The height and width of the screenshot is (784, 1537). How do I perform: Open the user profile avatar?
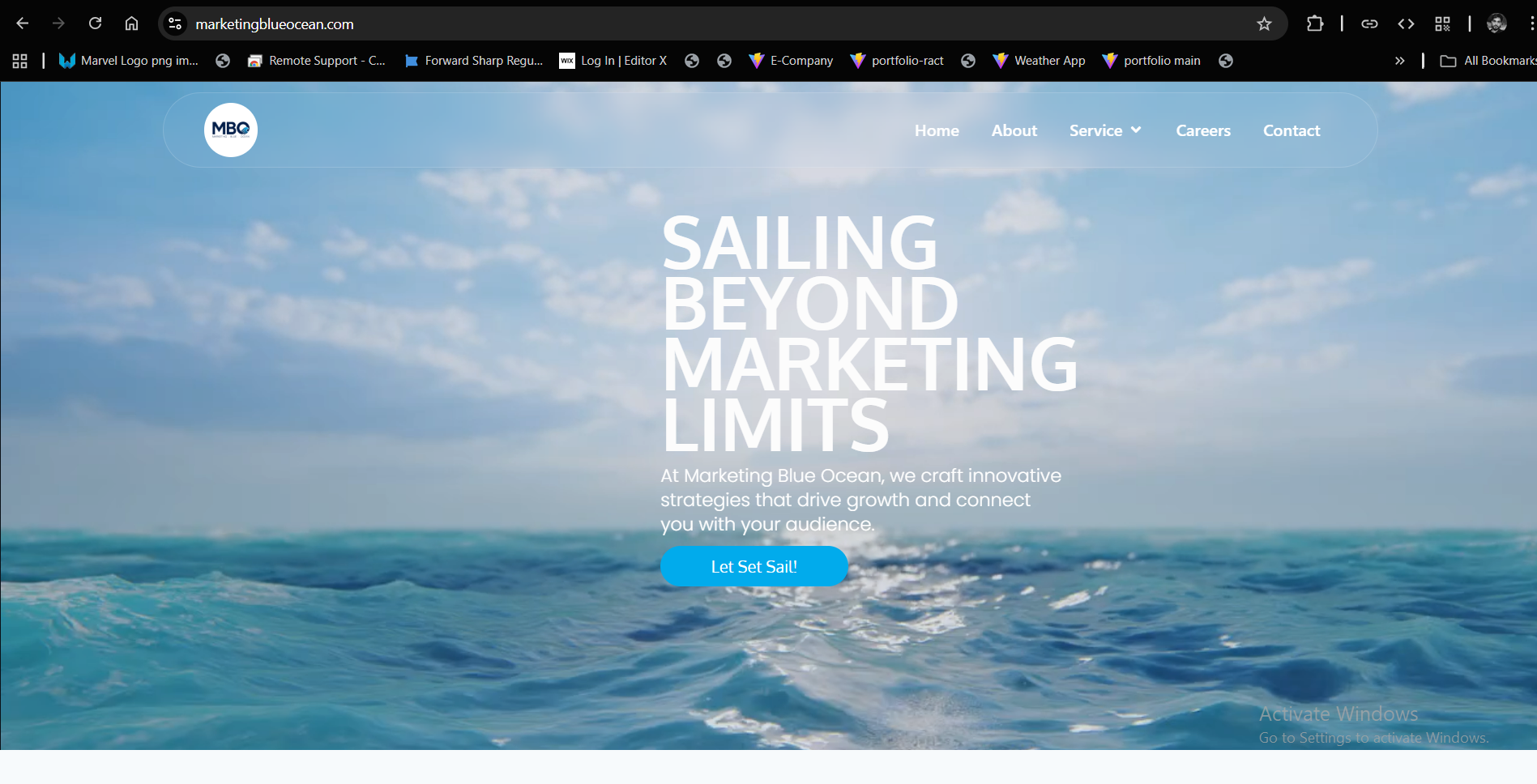click(1496, 23)
